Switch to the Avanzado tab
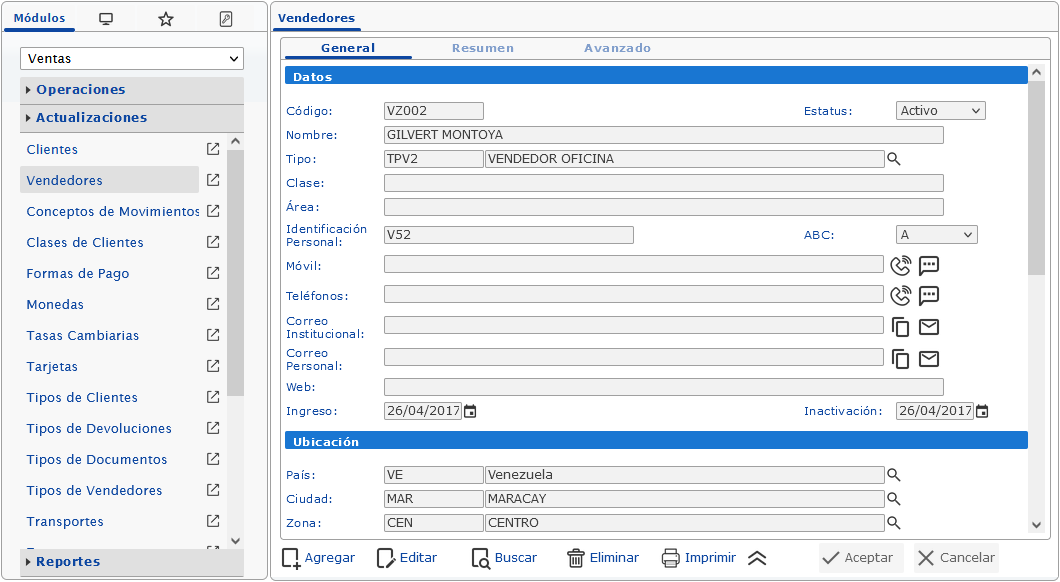 coord(617,48)
